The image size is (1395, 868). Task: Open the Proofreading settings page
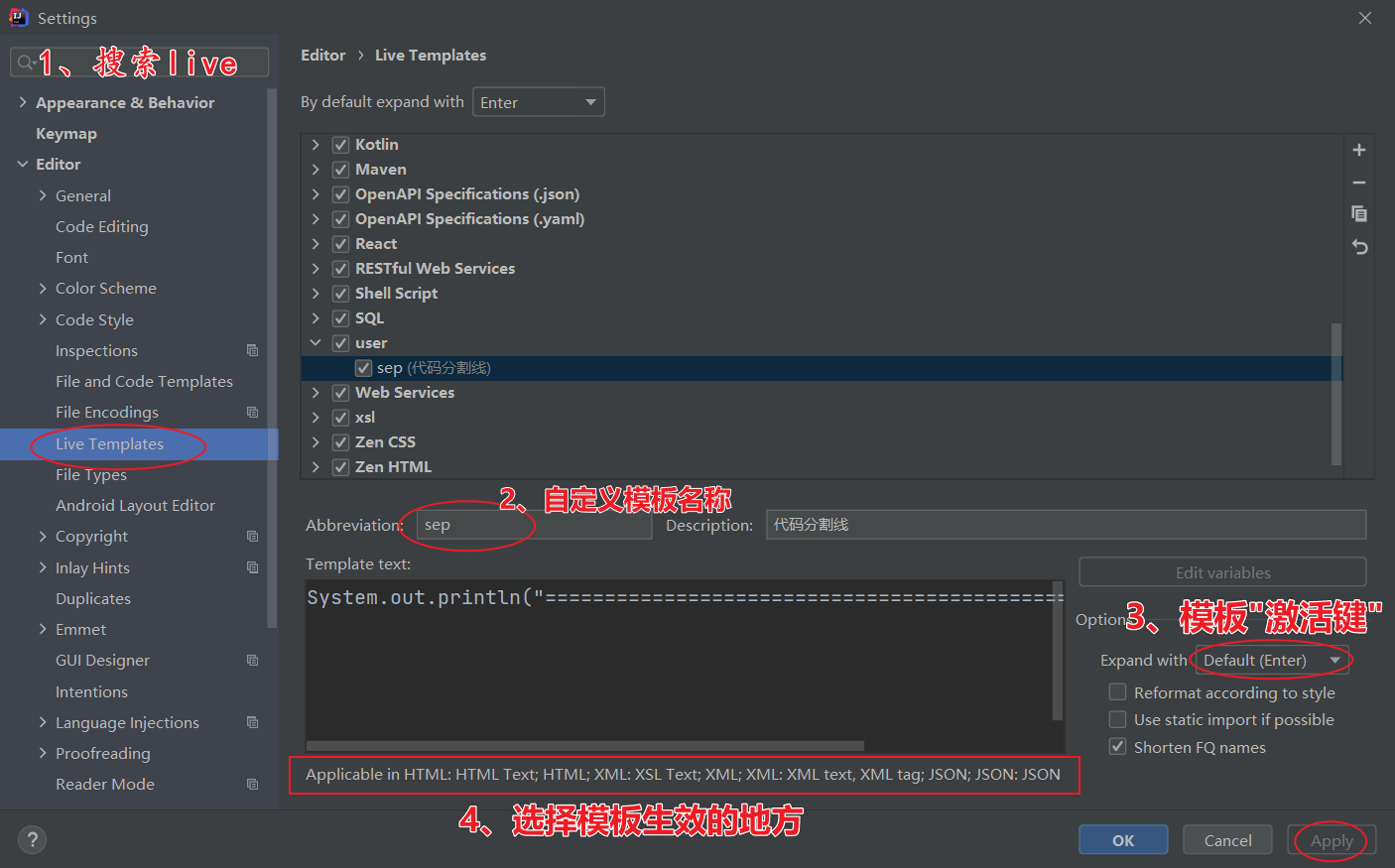[x=103, y=753]
